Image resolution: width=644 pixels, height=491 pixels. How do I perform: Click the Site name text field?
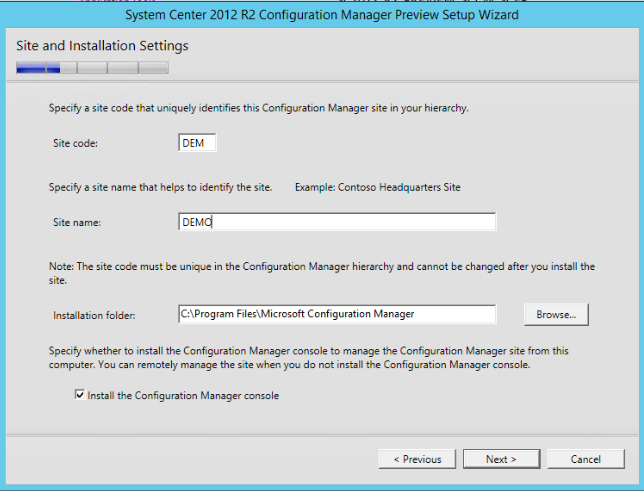pyautogui.click(x=336, y=222)
